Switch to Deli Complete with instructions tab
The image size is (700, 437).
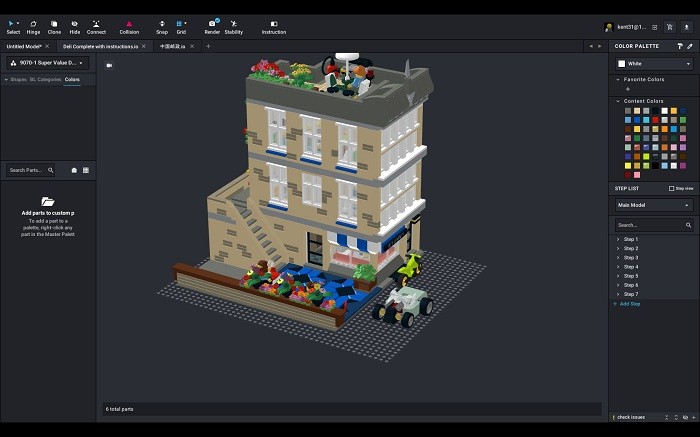(x=102, y=46)
